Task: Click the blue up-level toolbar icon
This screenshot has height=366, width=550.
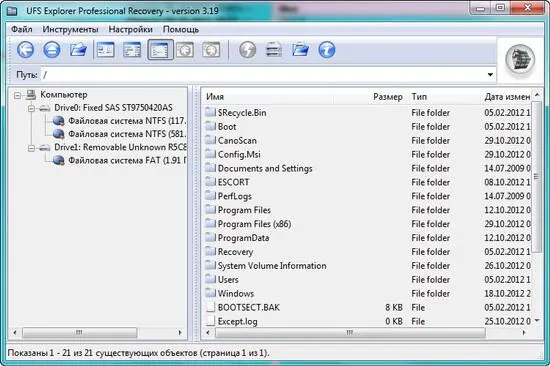Action: (x=52, y=49)
